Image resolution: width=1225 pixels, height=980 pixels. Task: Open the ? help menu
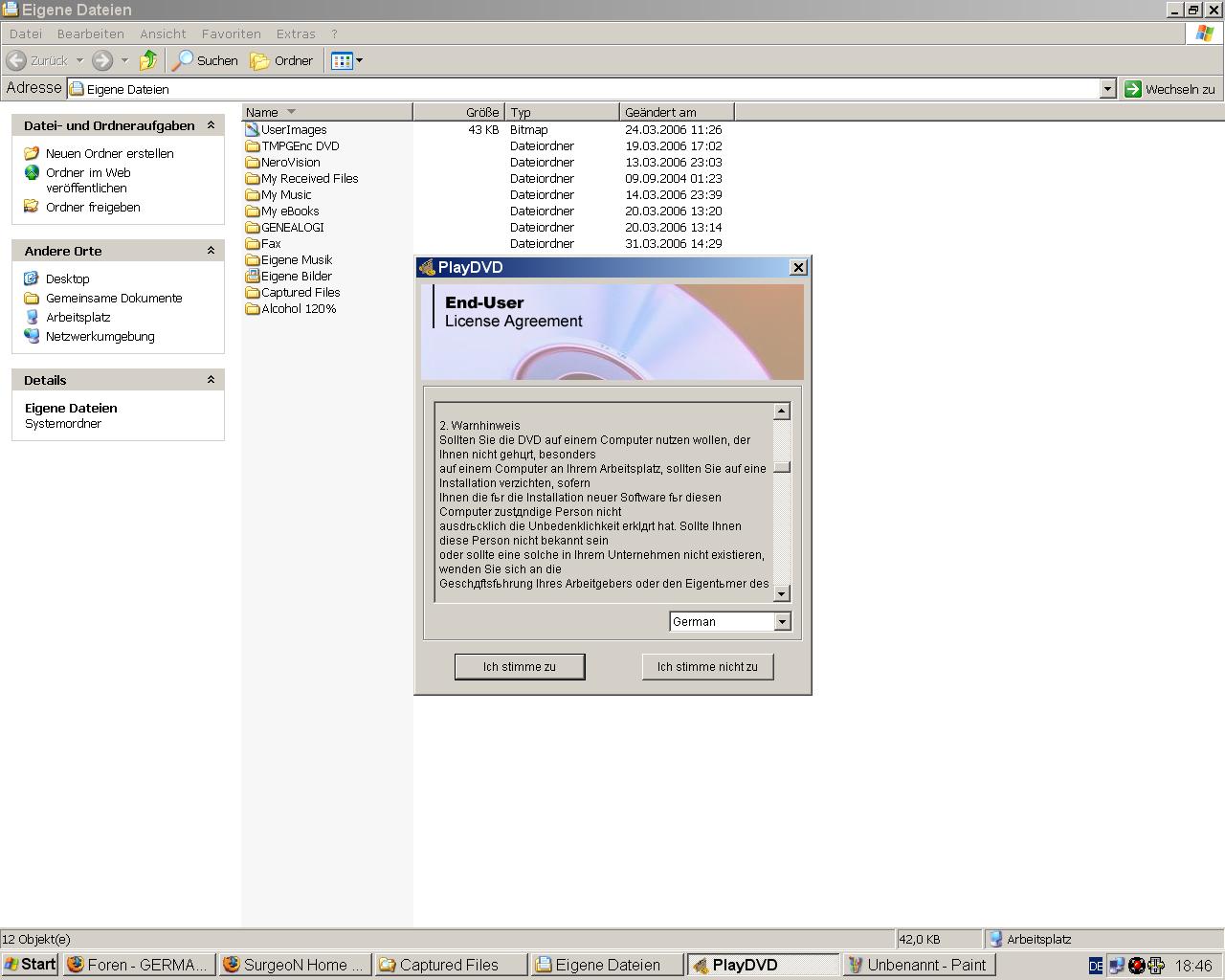pos(334,33)
